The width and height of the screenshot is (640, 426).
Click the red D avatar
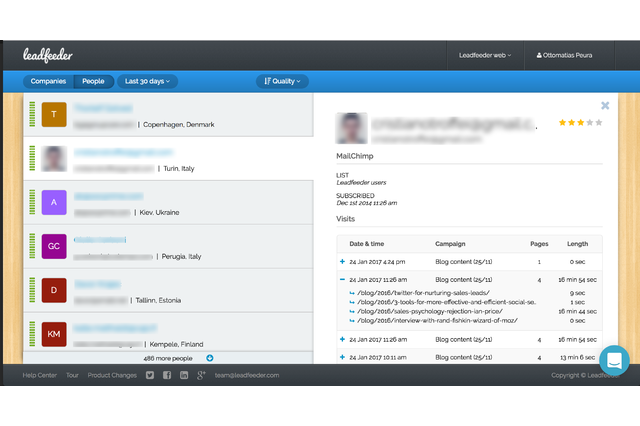click(x=54, y=290)
